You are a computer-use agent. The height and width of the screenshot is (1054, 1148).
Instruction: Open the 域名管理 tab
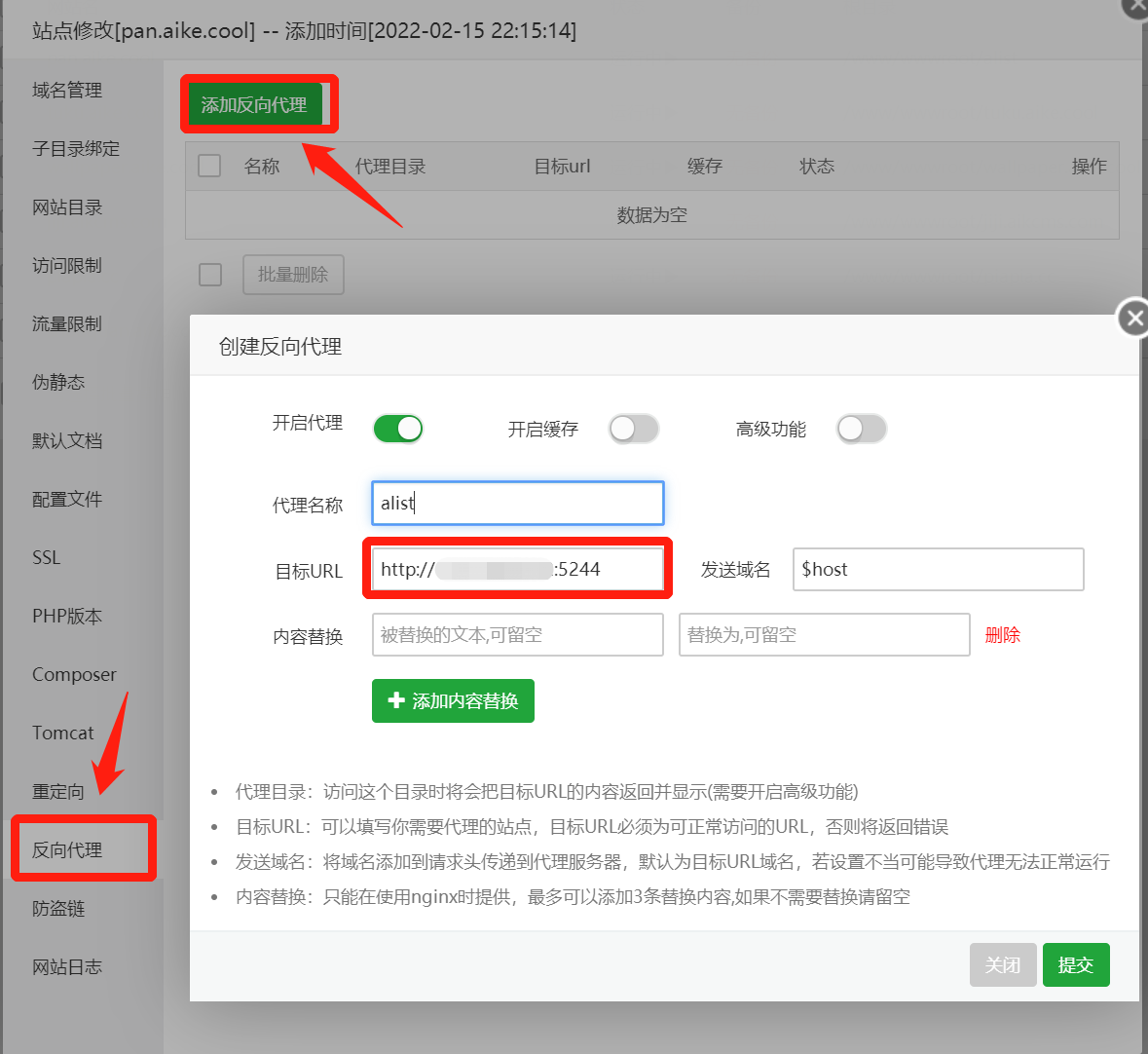67,90
